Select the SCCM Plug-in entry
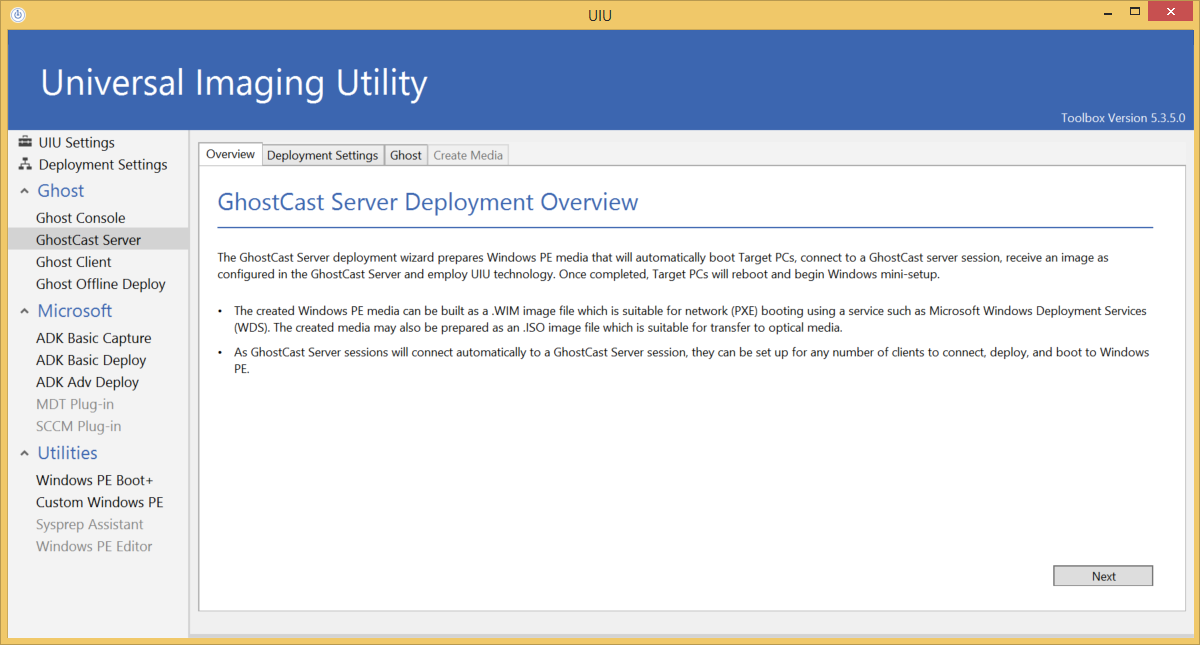This screenshot has height=645, width=1200. click(x=79, y=426)
